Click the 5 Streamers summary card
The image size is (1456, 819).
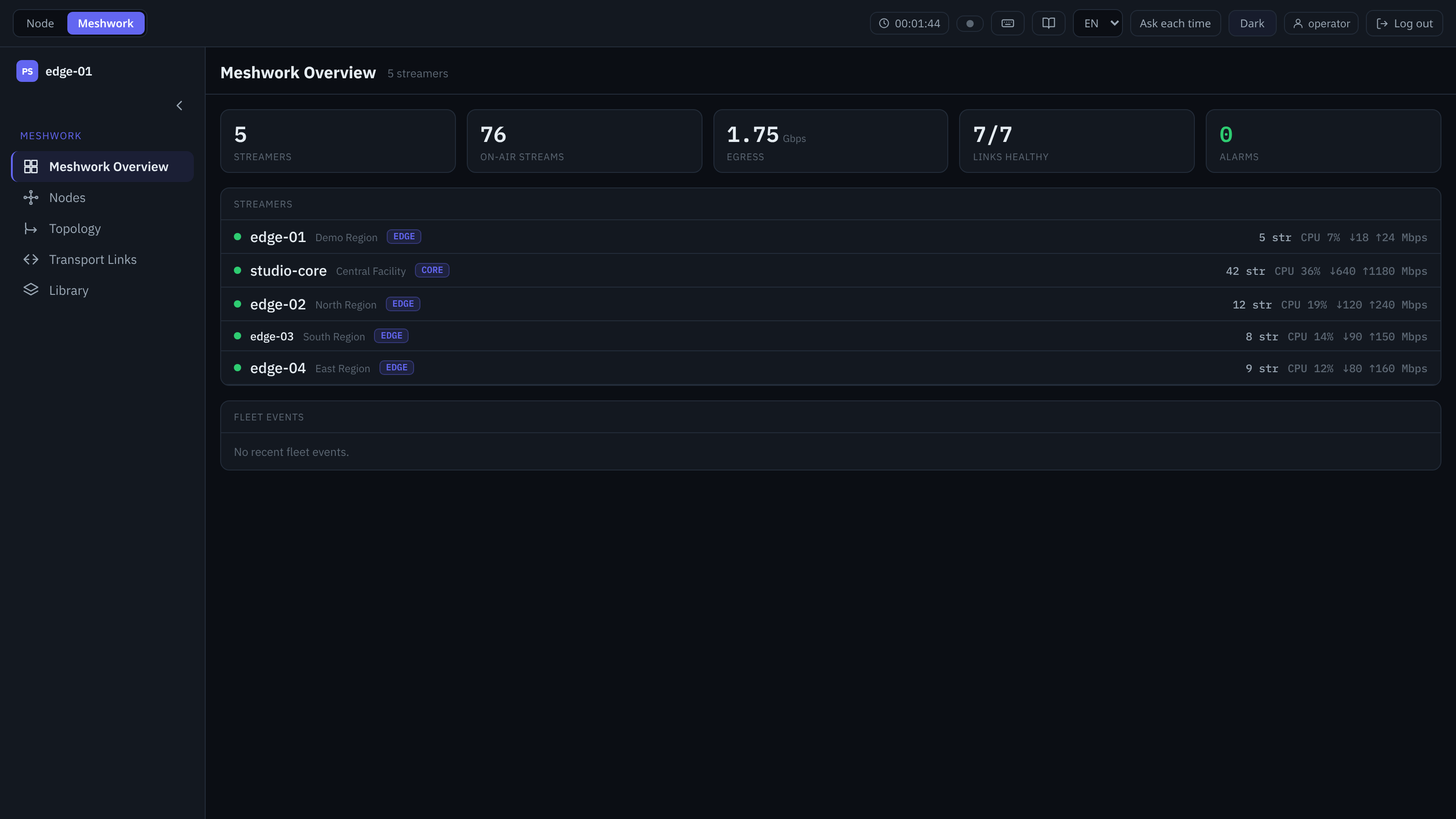point(338,142)
